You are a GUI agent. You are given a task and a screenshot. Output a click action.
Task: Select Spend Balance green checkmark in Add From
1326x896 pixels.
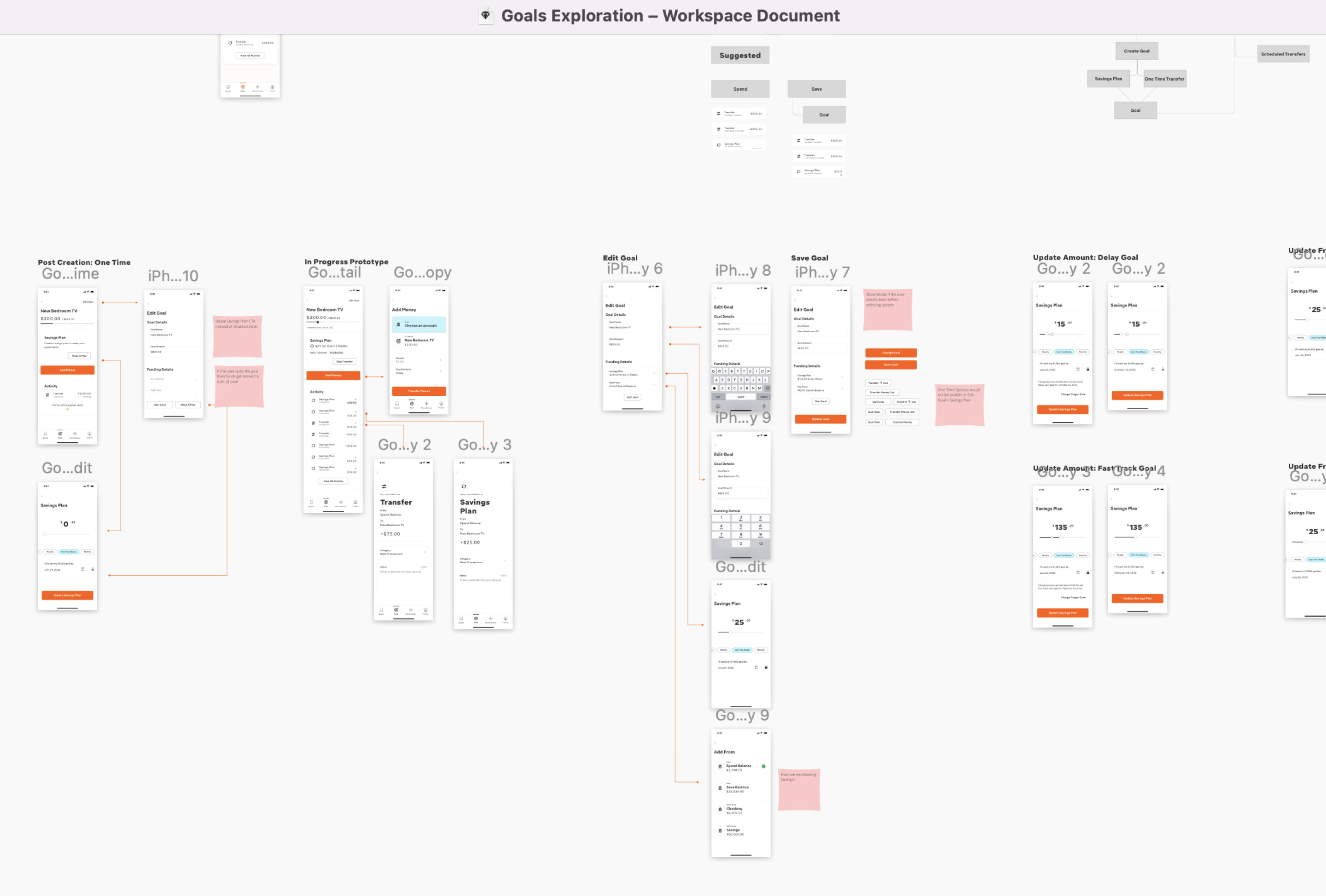click(x=763, y=767)
